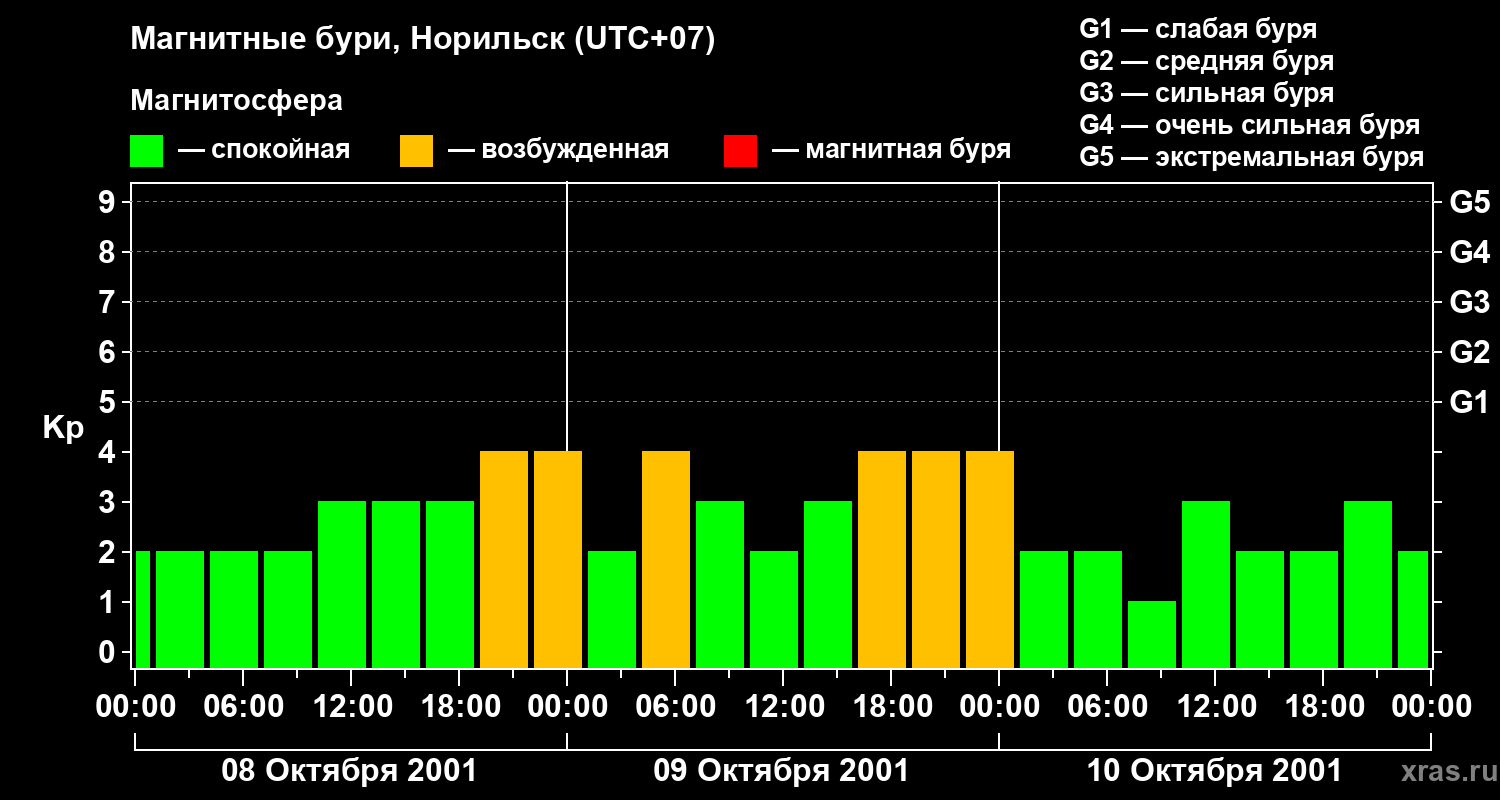Click the right-axis "G4" storm level label

pos(1469,252)
